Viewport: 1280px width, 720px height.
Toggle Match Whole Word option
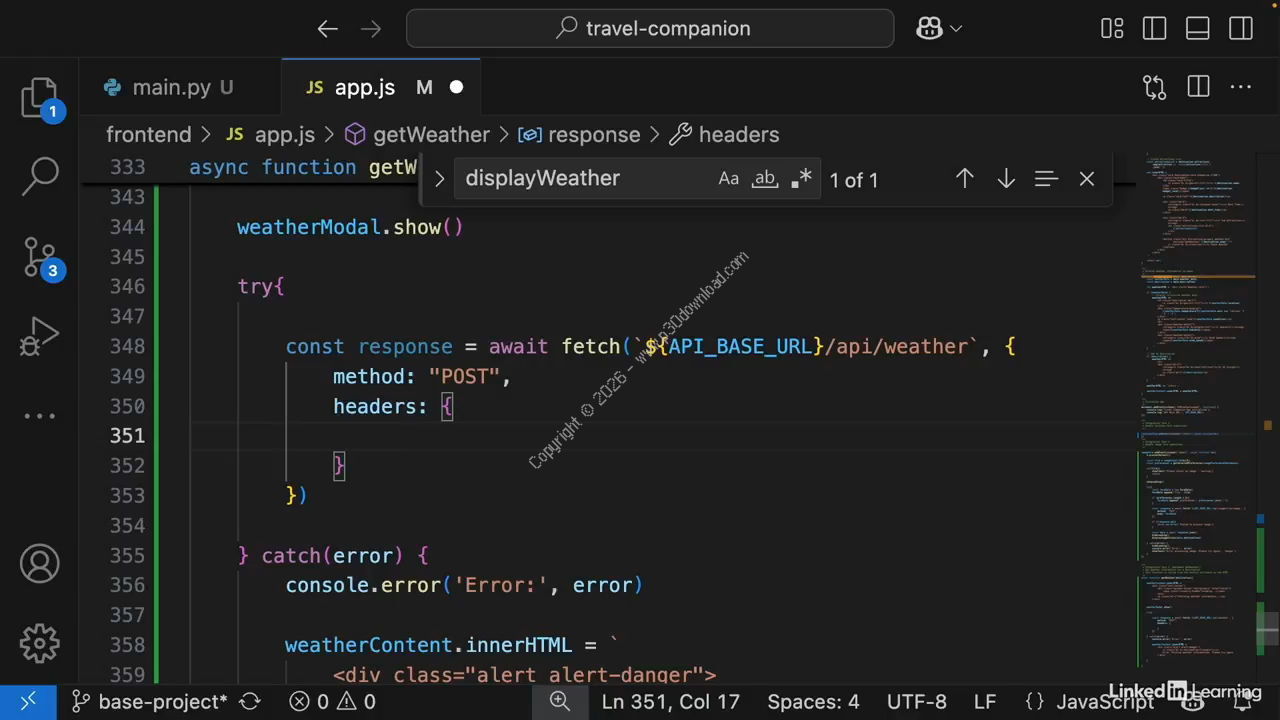point(765,179)
